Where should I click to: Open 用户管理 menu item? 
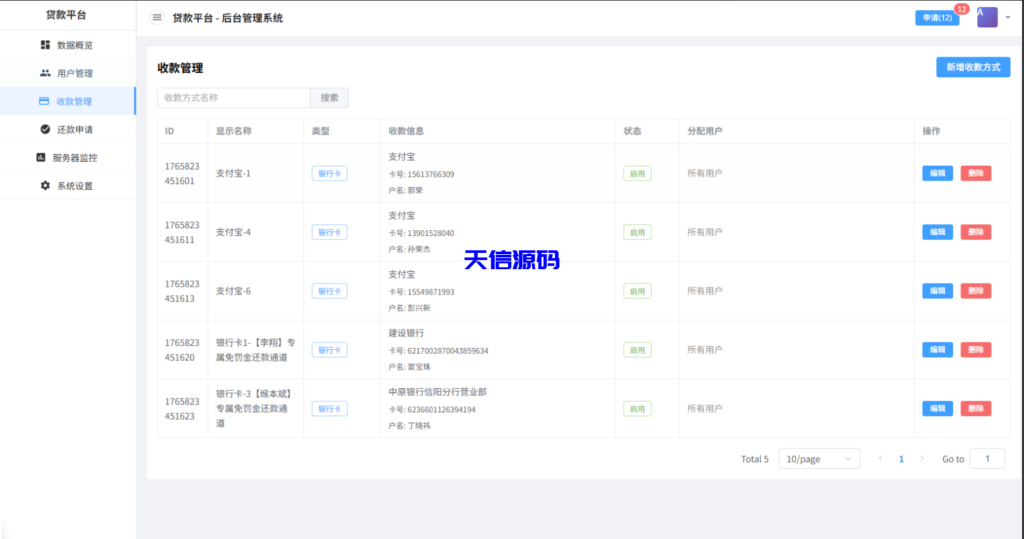point(68,73)
